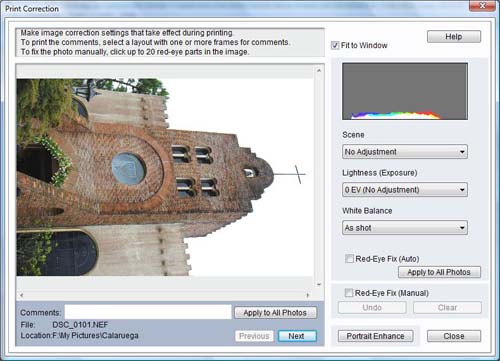The height and width of the screenshot is (361, 500).
Task: Click inside the Comments text field
Action: (x=148, y=312)
